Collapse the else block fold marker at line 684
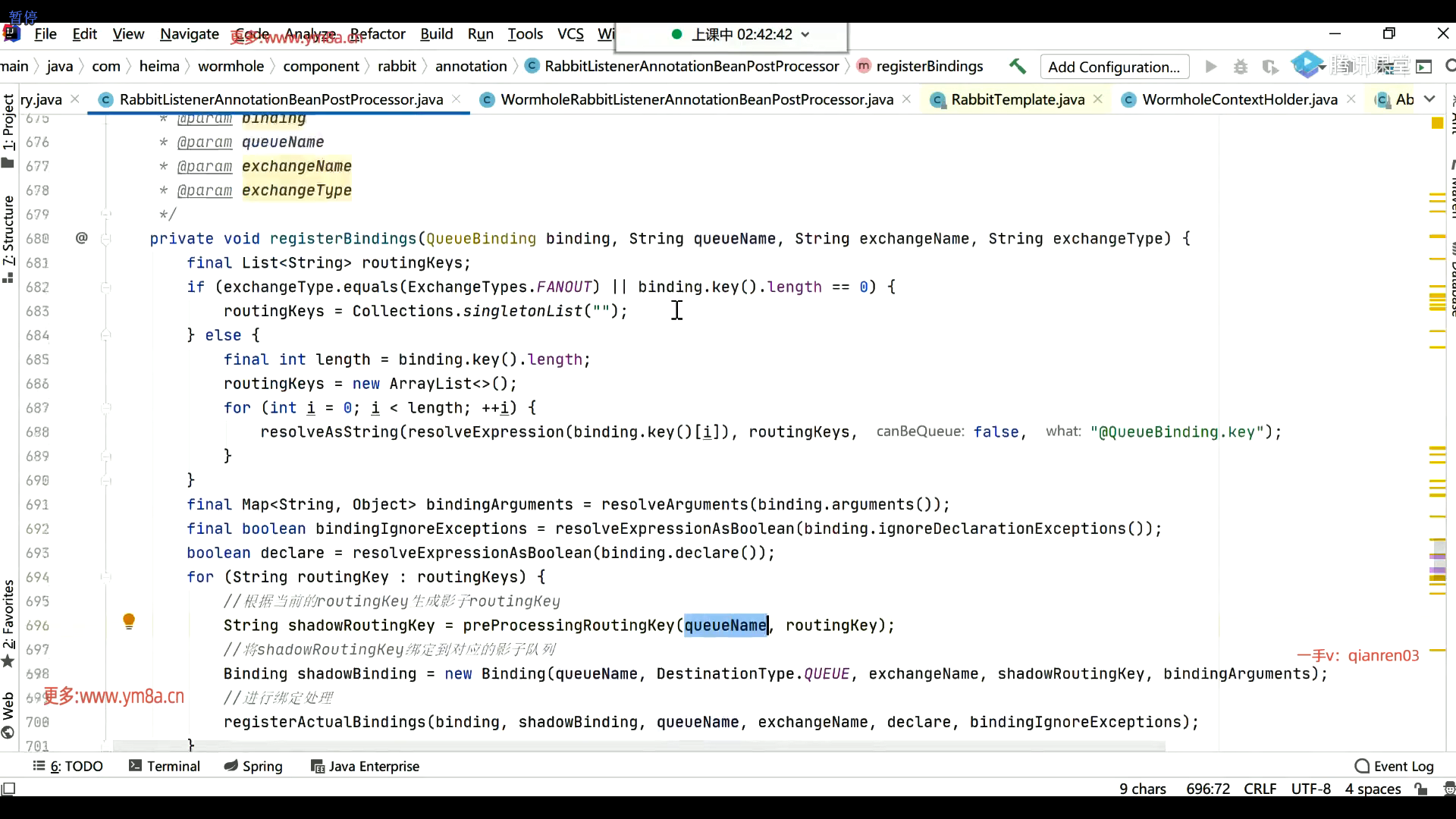Viewport: 1456px width, 819px height. click(106, 335)
